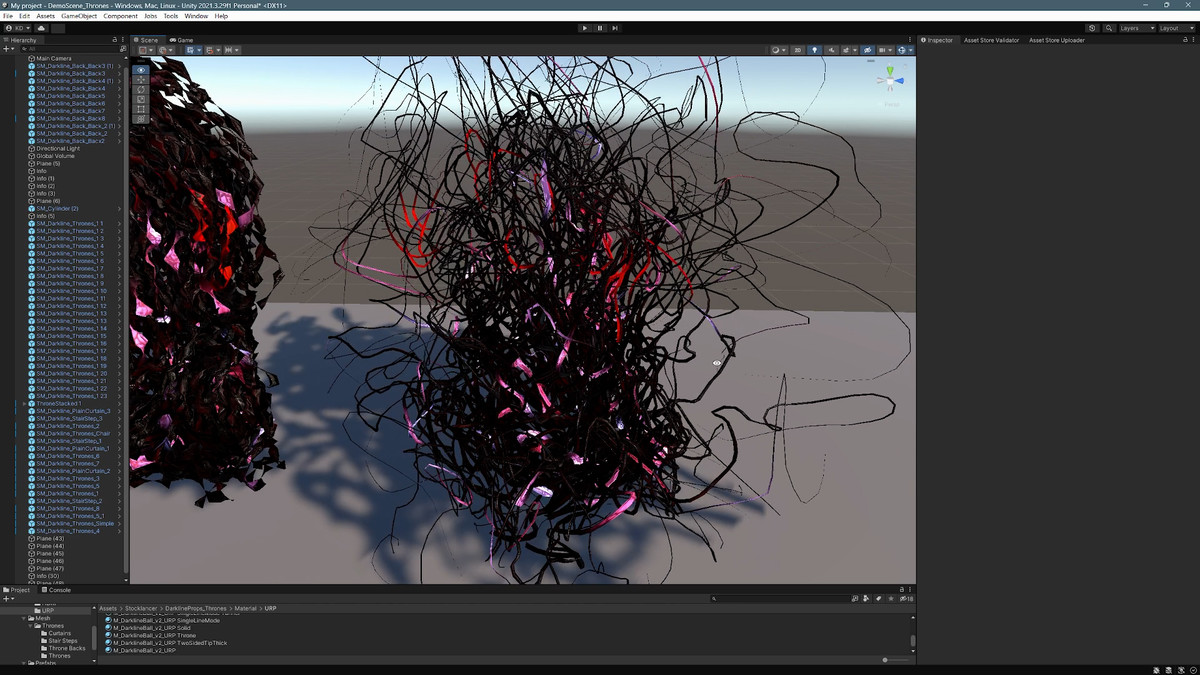This screenshot has height=675, width=1200.
Task: Open the Undo History icon
Action: 1092,28
